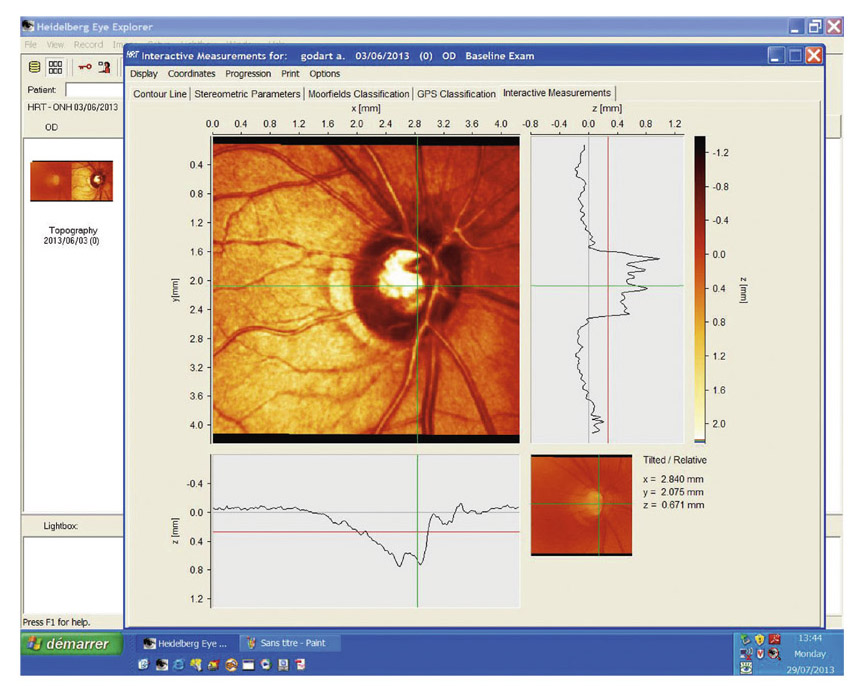Click the small overview image beside Tilted / Relative

tap(581, 504)
